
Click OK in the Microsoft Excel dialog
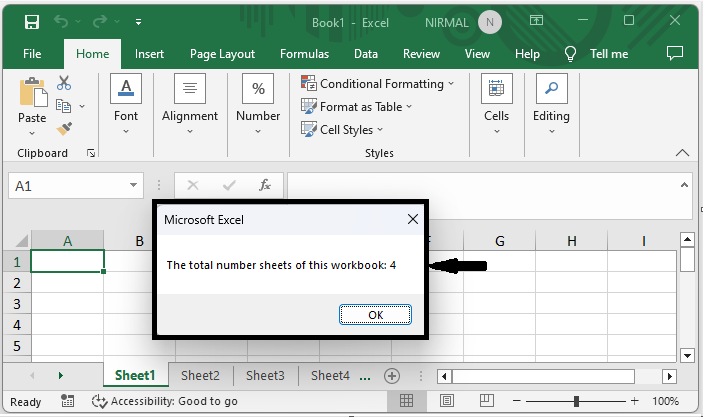pos(375,314)
